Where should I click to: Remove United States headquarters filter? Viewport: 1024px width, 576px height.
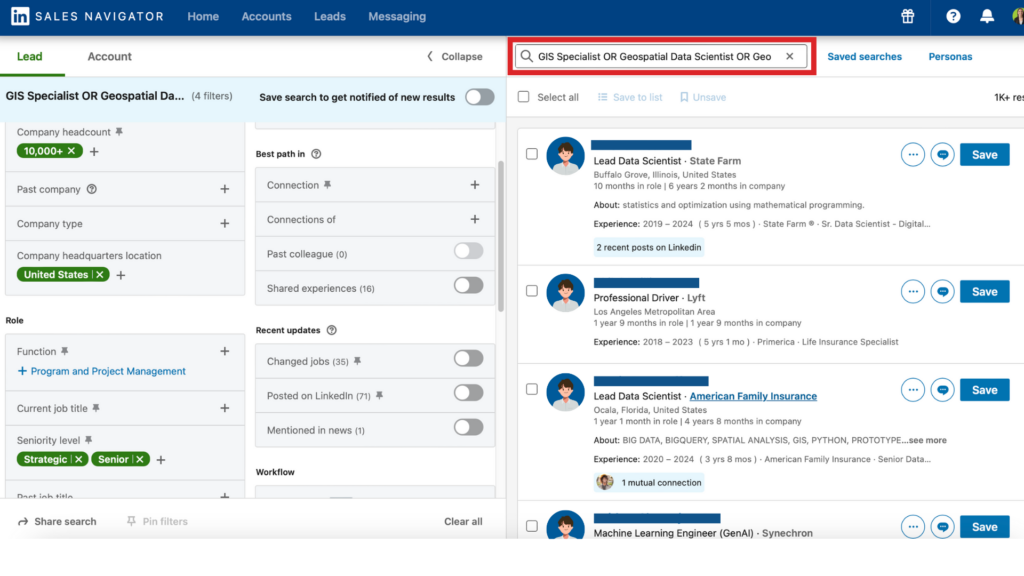100,275
